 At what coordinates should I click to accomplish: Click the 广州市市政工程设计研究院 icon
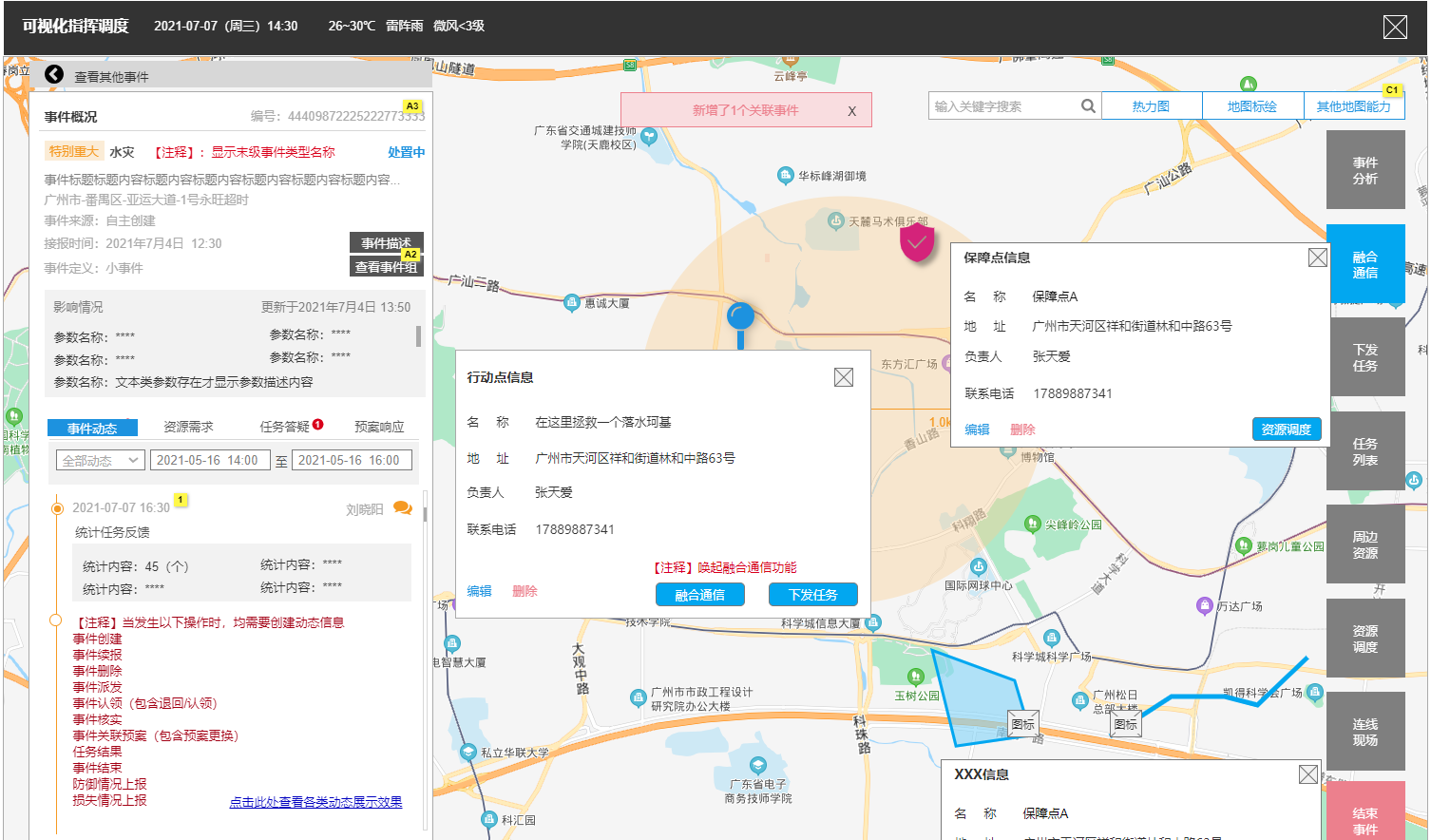click(639, 697)
